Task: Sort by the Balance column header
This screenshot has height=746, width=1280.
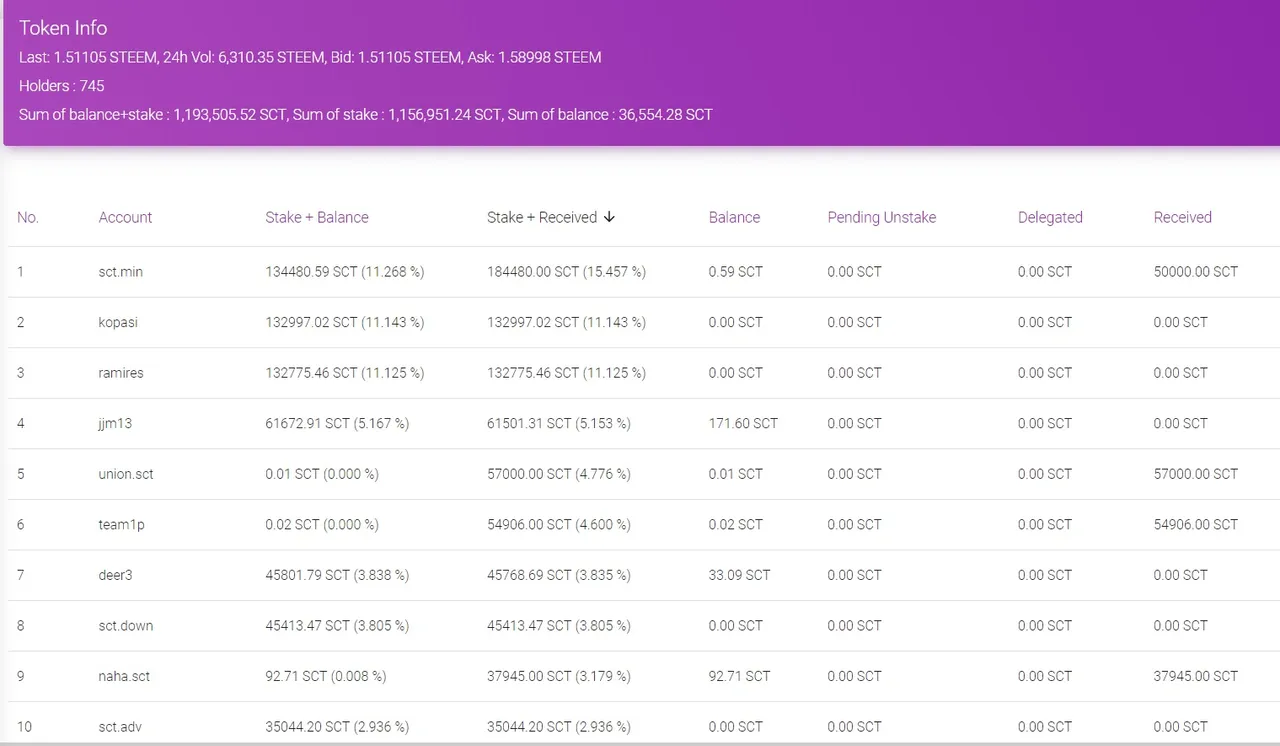Action: [x=734, y=217]
